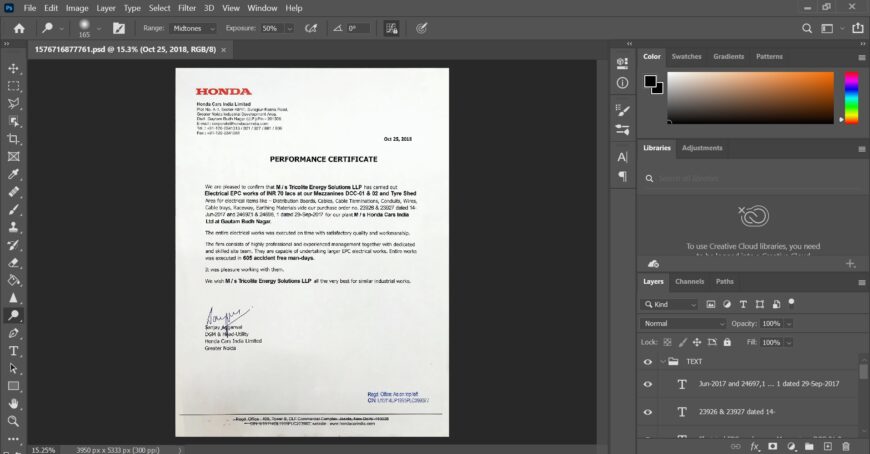Open the layer Kind filter dropdown

pyautogui.click(x=669, y=304)
